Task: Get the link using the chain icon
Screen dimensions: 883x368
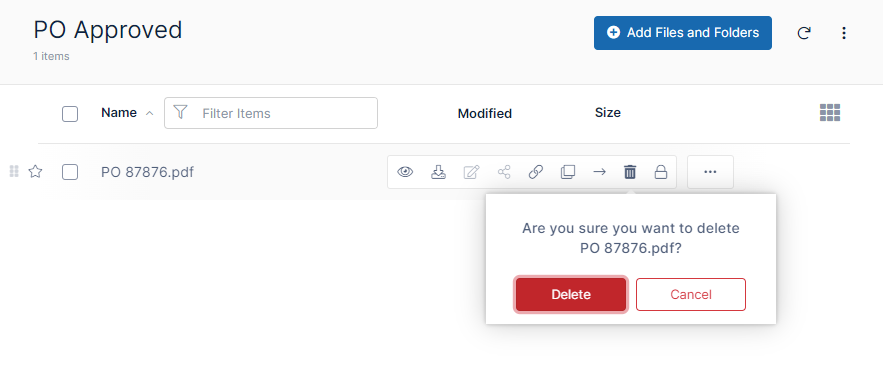Action: [536, 172]
